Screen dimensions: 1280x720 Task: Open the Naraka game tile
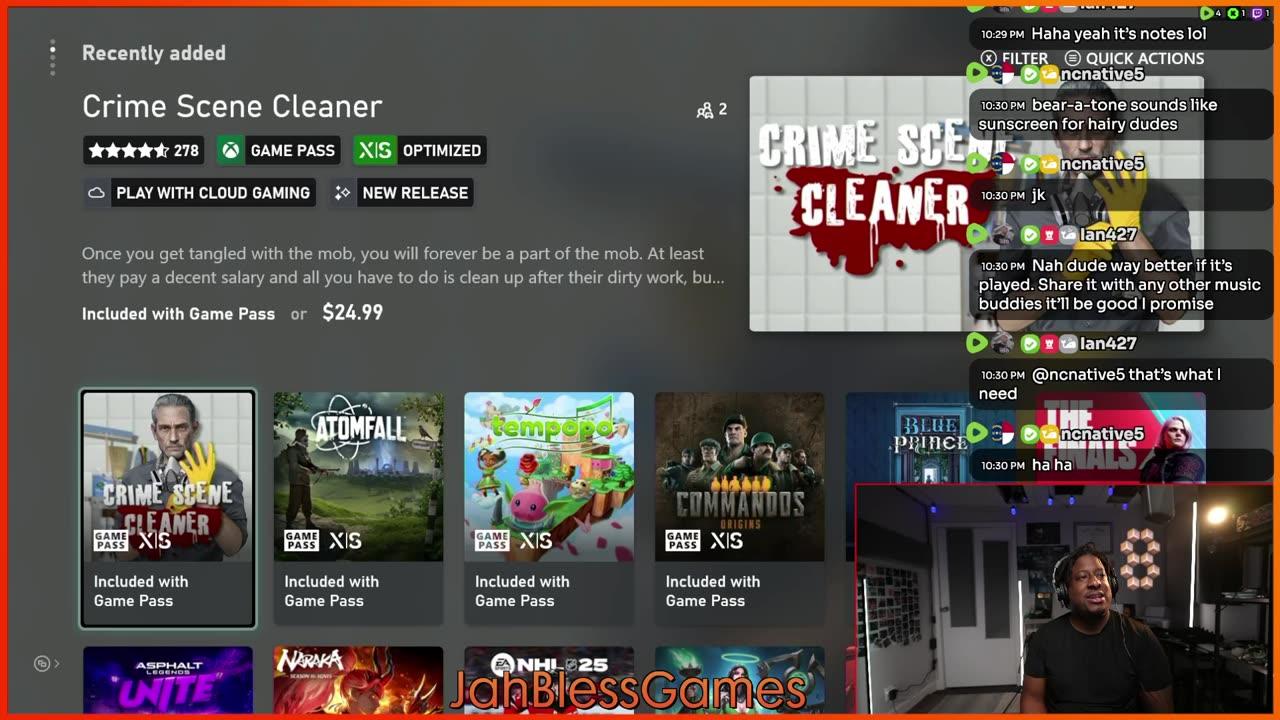[x=358, y=681]
